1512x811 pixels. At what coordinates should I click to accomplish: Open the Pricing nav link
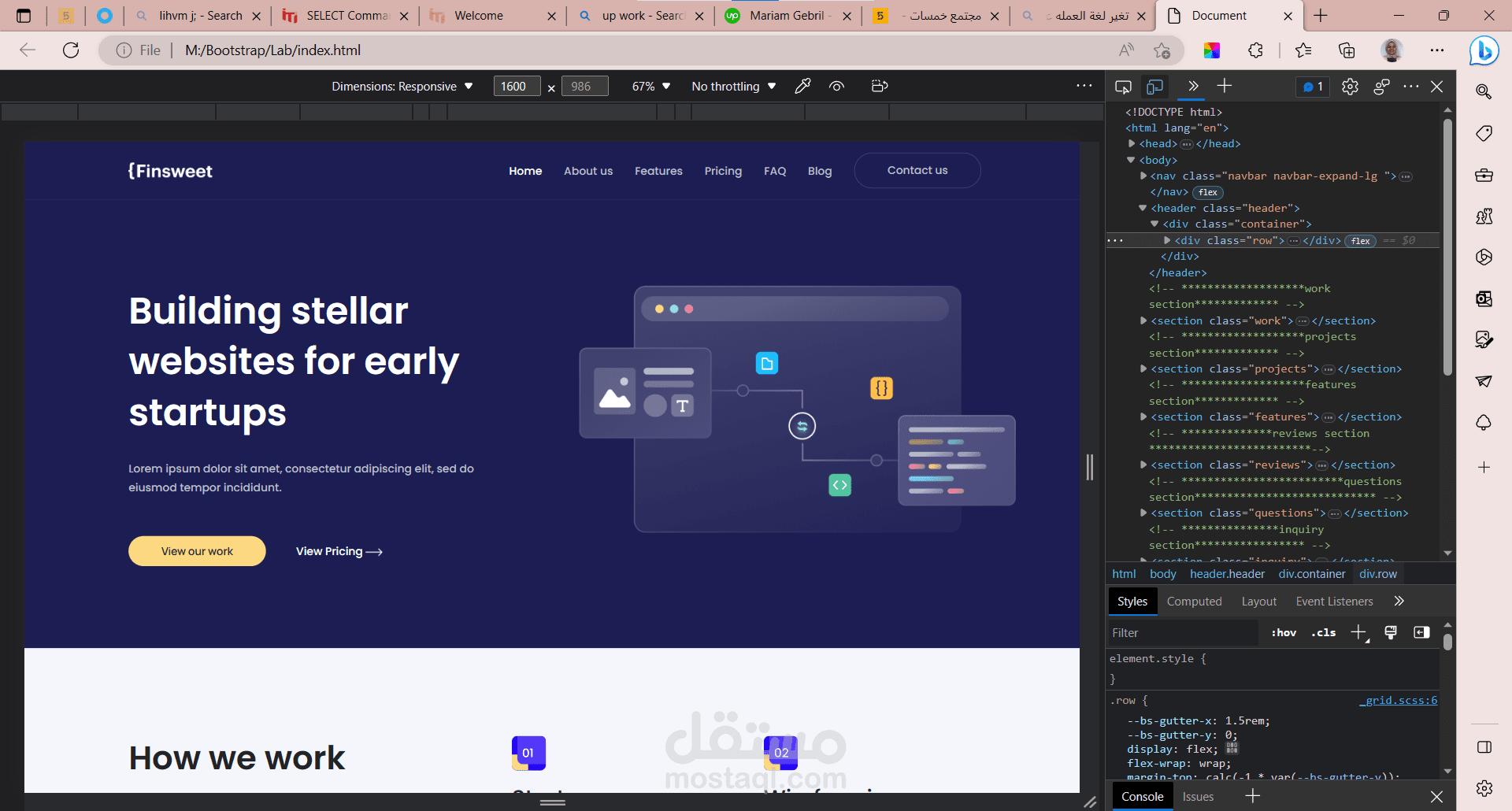723,171
